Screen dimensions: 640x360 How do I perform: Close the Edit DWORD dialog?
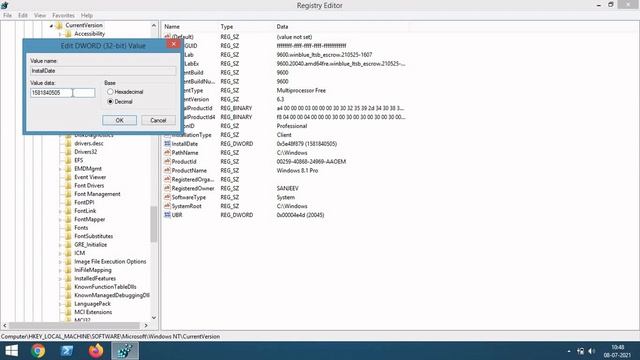click(173, 44)
